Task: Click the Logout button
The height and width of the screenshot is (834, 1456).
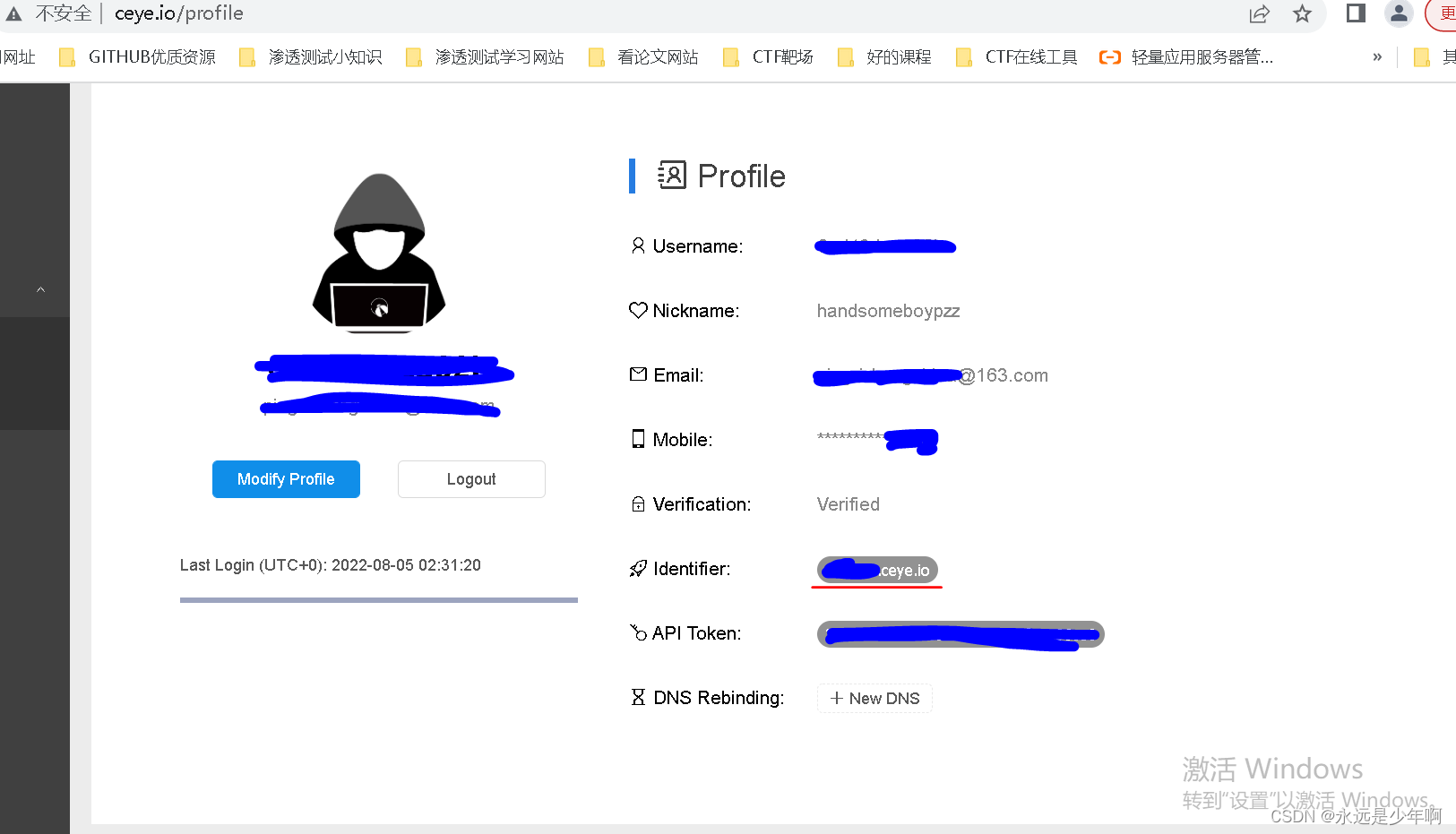Action: pyautogui.click(x=471, y=479)
